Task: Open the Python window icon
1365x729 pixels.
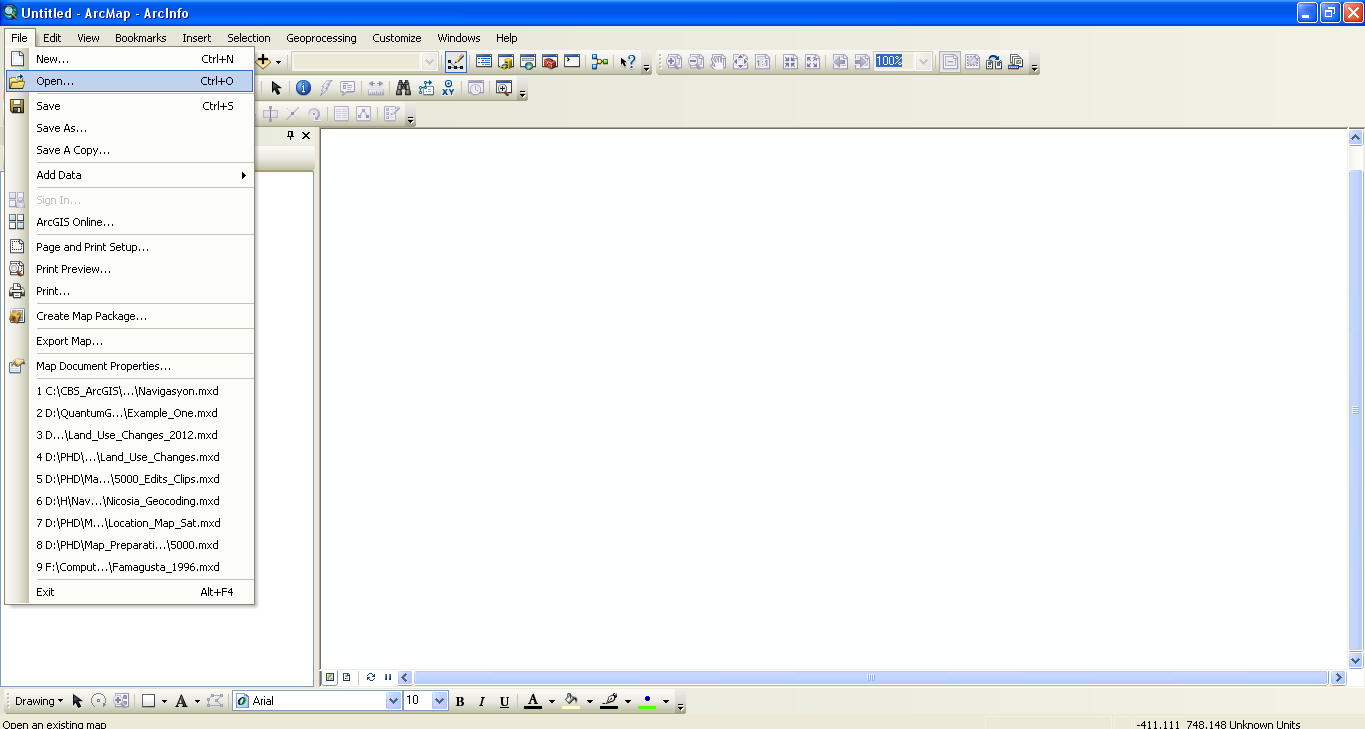Action: (572, 61)
